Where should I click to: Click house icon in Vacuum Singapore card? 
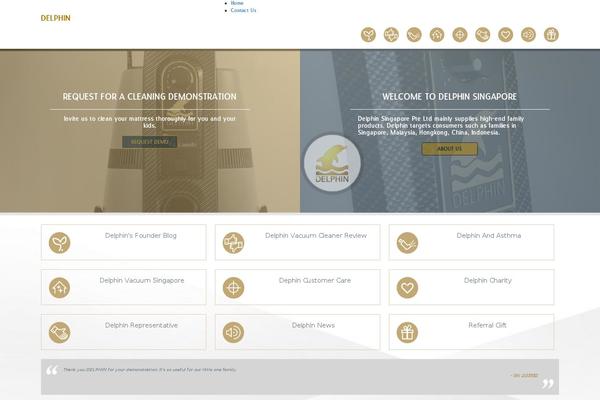pyautogui.click(x=59, y=287)
